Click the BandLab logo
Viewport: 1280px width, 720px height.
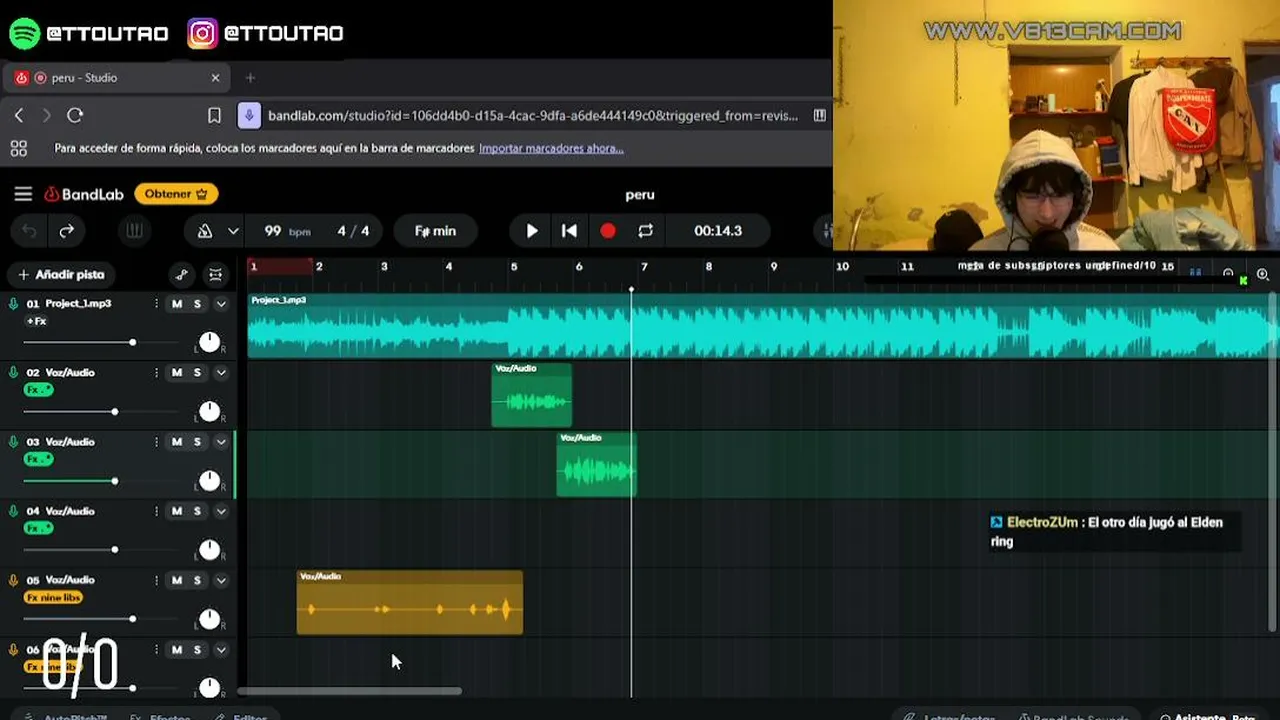(x=84, y=194)
